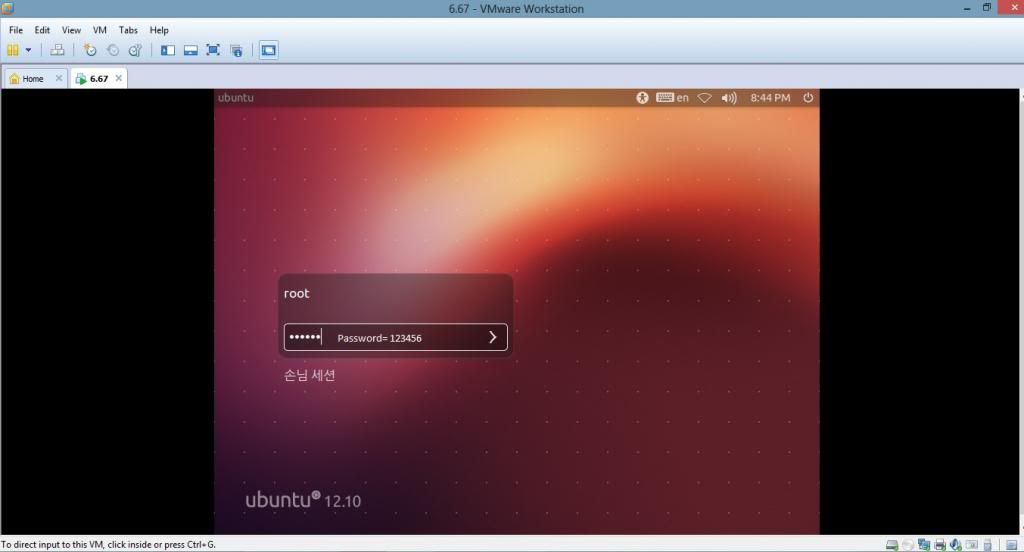Screen dimensions: 1024x552
Task: Toggle the highlighted console view button
Action: pyautogui.click(x=268, y=50)
